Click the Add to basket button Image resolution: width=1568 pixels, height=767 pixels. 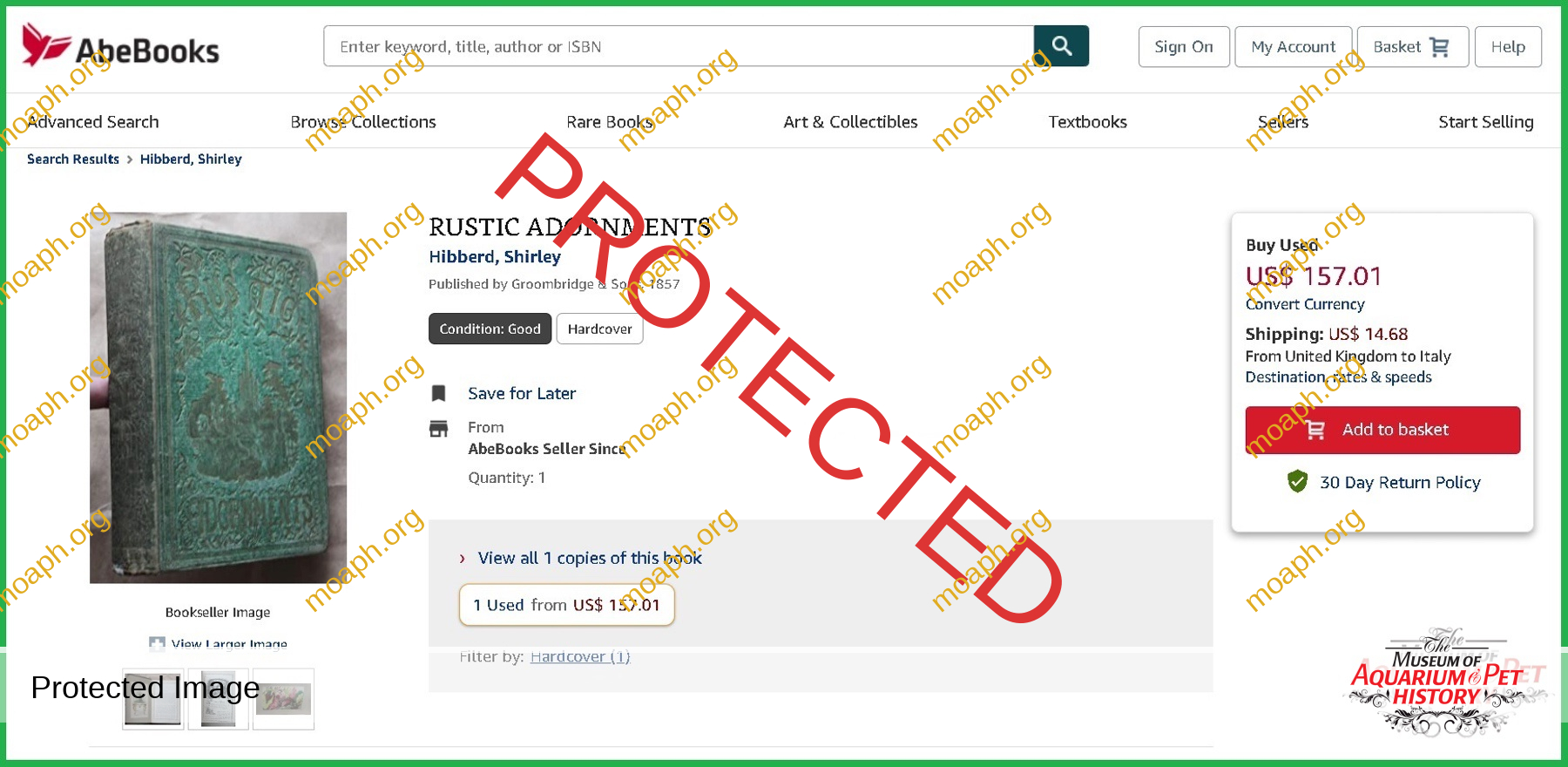tap(1382, 430)
